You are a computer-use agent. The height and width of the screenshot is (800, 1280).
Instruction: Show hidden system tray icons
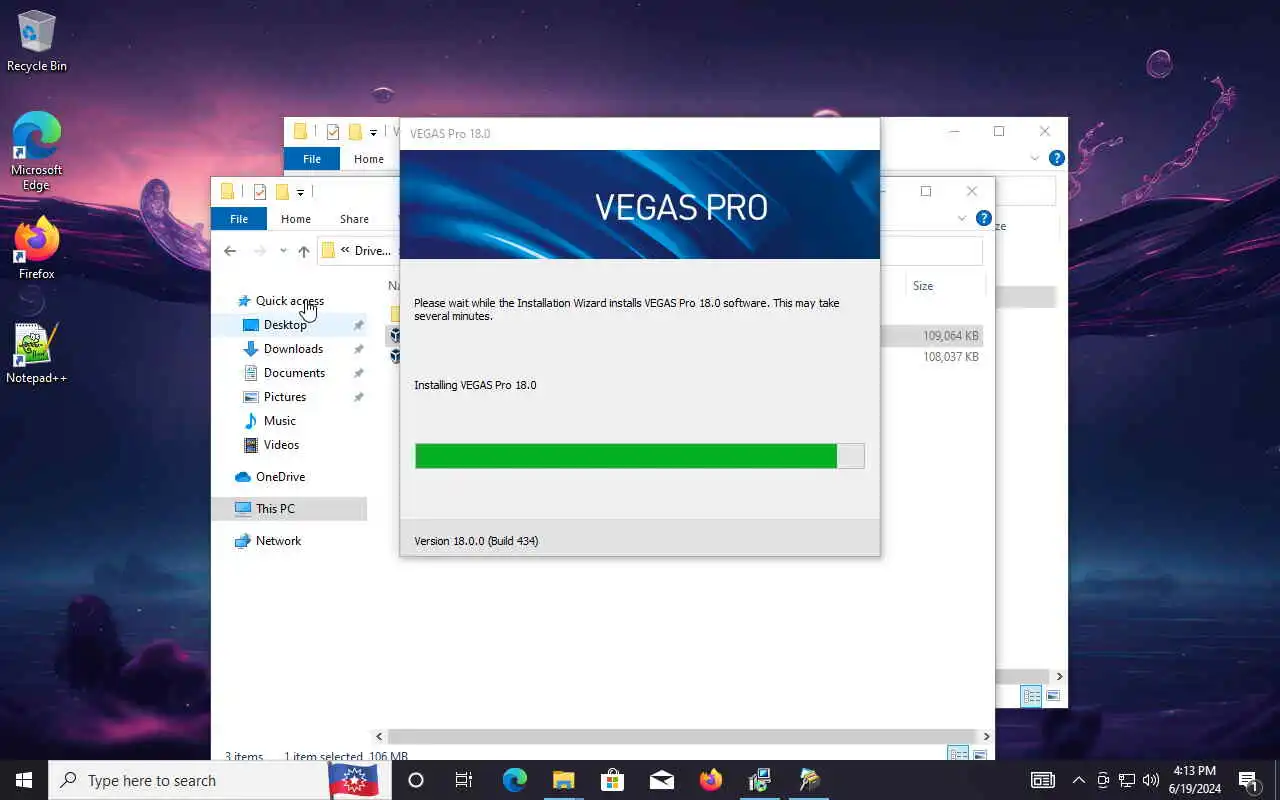[1078, 780]
